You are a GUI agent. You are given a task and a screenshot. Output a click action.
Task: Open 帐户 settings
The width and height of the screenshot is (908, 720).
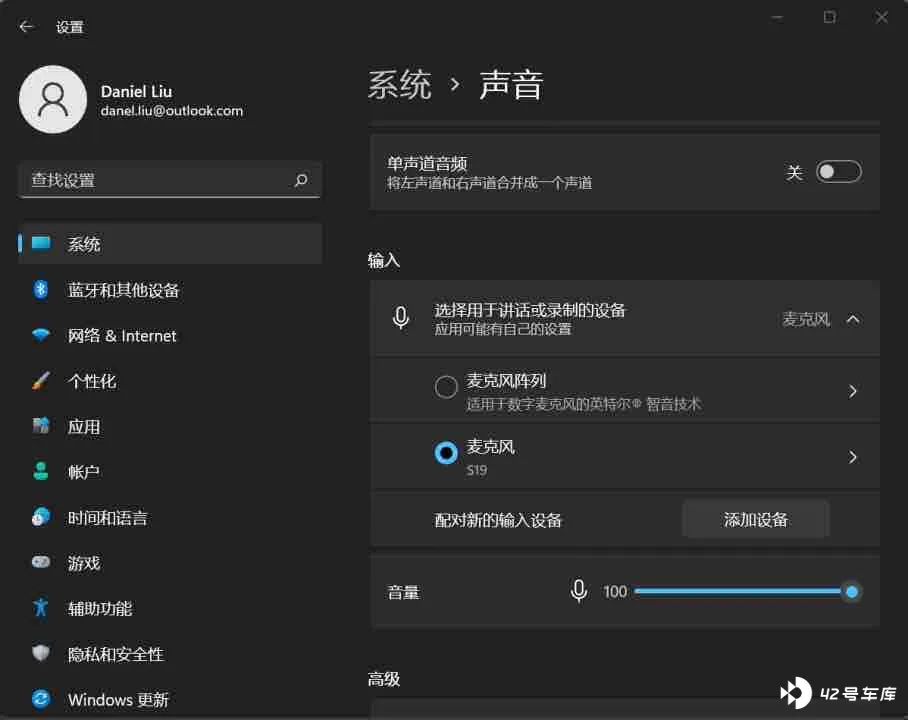coord(170,472)
